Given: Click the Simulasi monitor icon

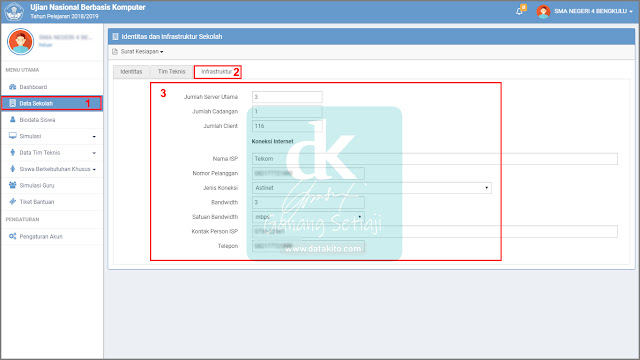Looking at the screenshot, I should (x=13, y=136).
